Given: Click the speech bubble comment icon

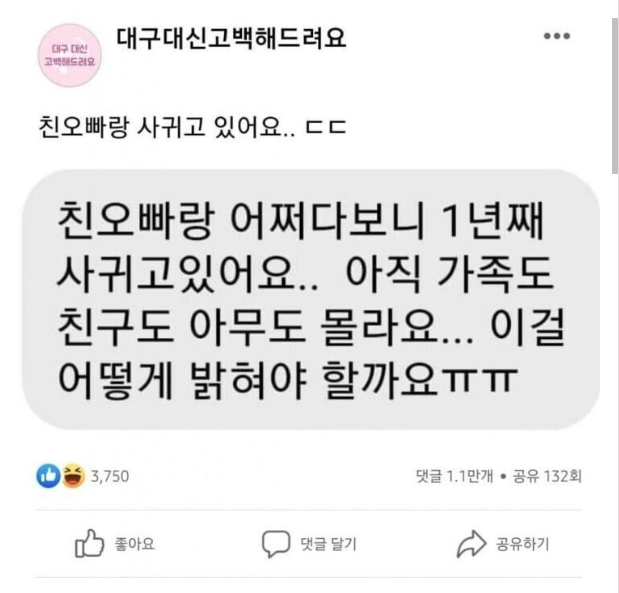Looking at the screenshot, I should tap(276, 544).
